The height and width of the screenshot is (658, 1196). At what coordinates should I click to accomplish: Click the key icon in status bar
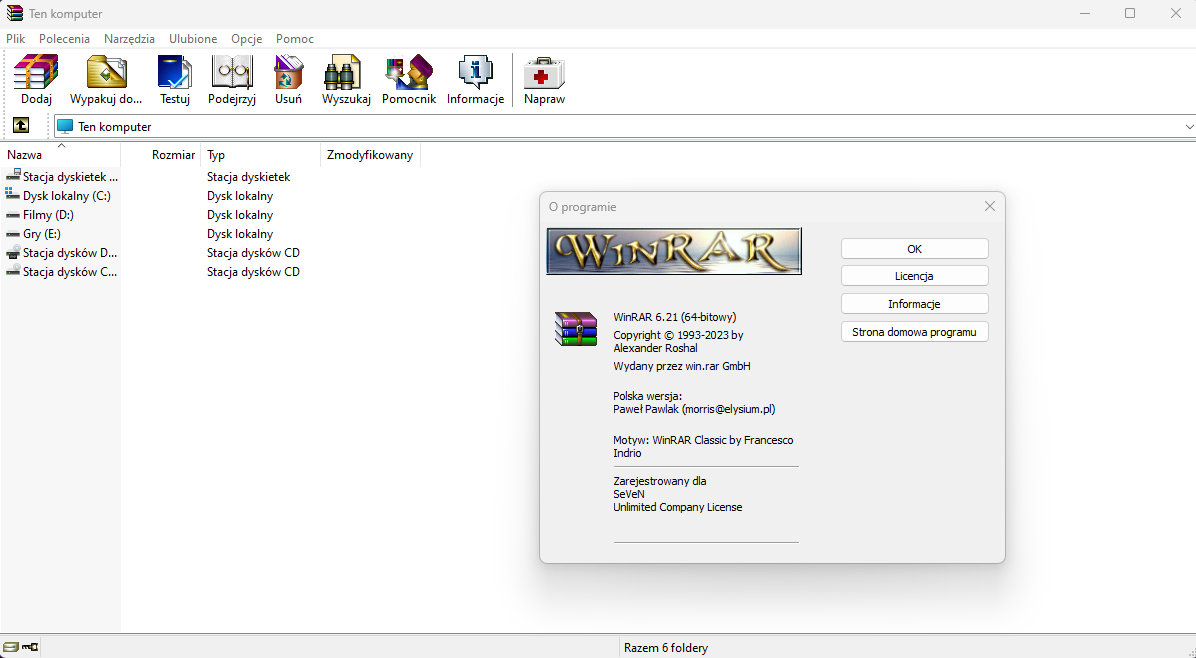(30, 647)
